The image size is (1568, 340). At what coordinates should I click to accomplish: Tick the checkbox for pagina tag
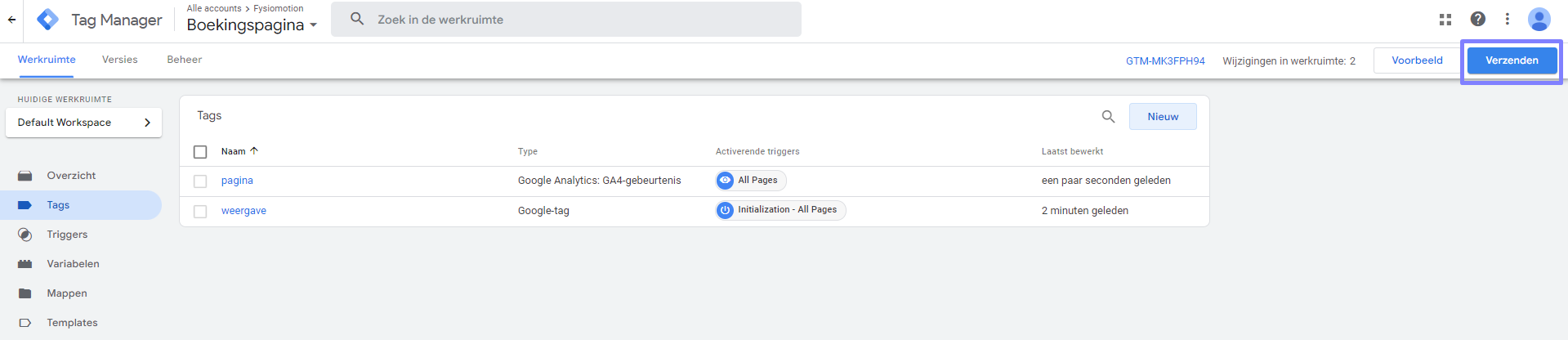coord(200,181)
